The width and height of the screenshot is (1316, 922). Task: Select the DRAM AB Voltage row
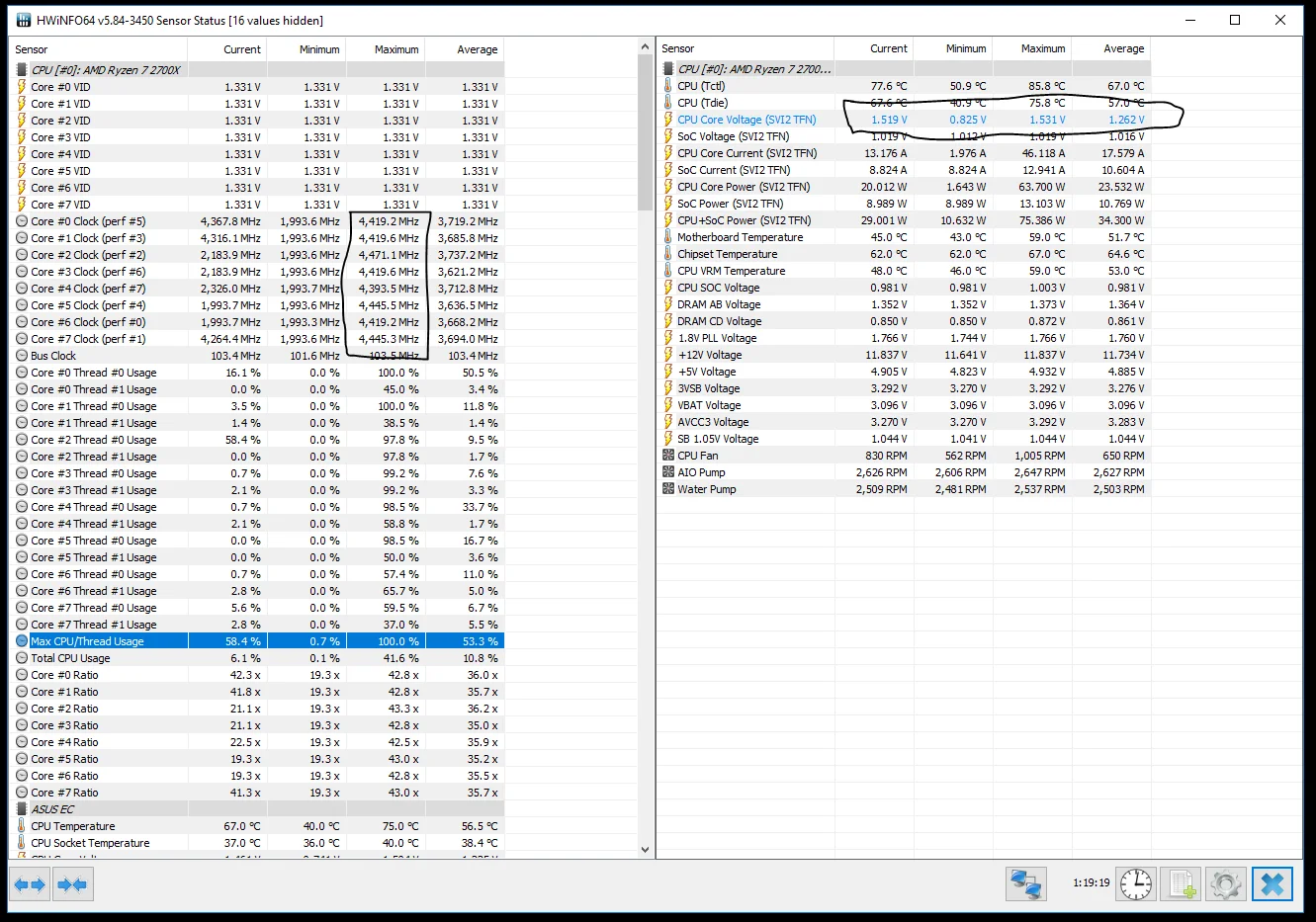tap(904, 304)
